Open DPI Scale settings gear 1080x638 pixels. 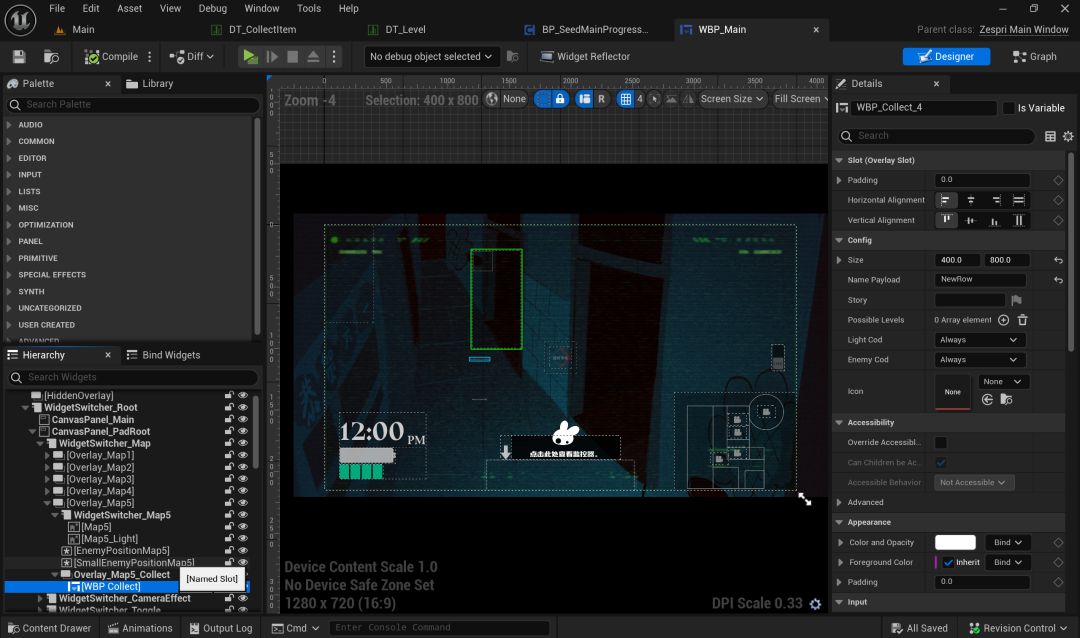[816, 604]
